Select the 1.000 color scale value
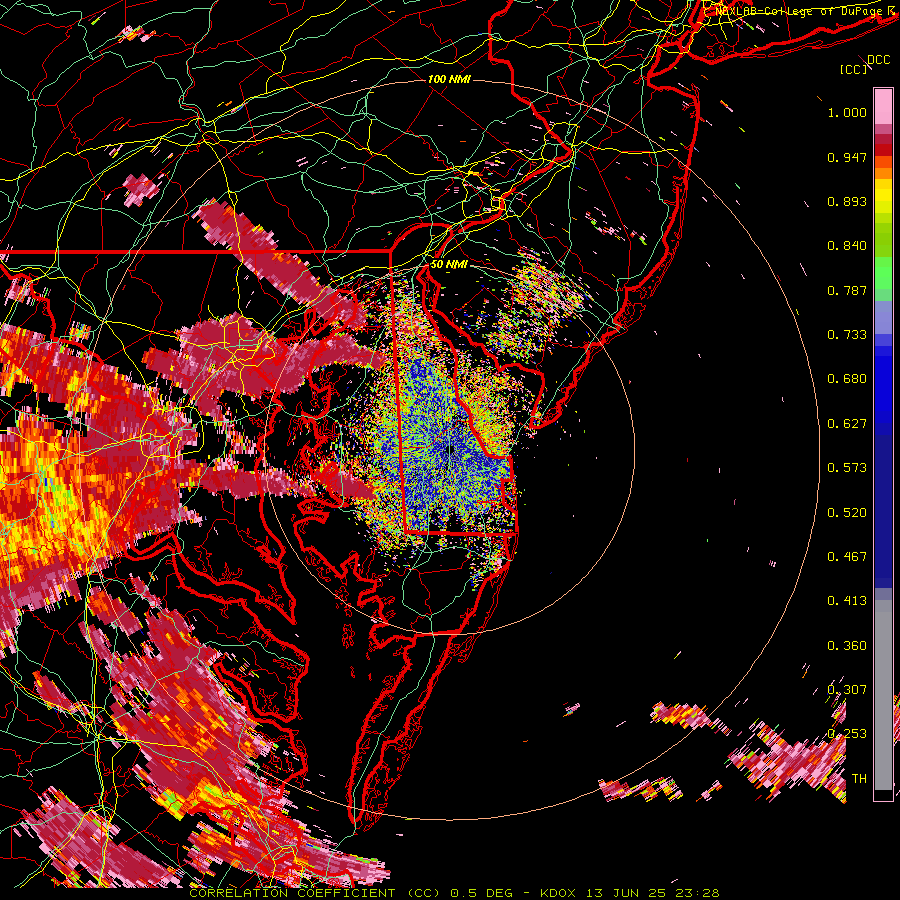Screen dimensions: 900x900 (847, 112)
